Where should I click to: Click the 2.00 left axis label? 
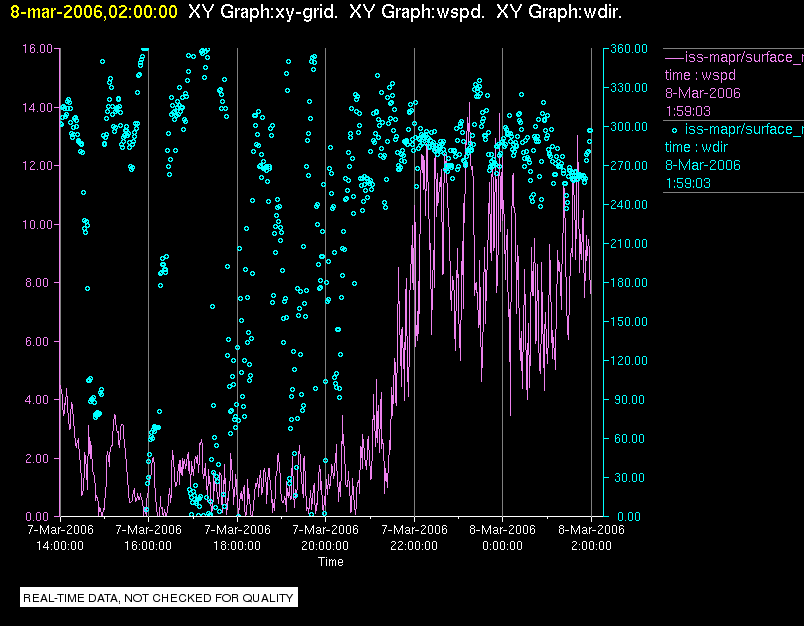coord(39,458)
